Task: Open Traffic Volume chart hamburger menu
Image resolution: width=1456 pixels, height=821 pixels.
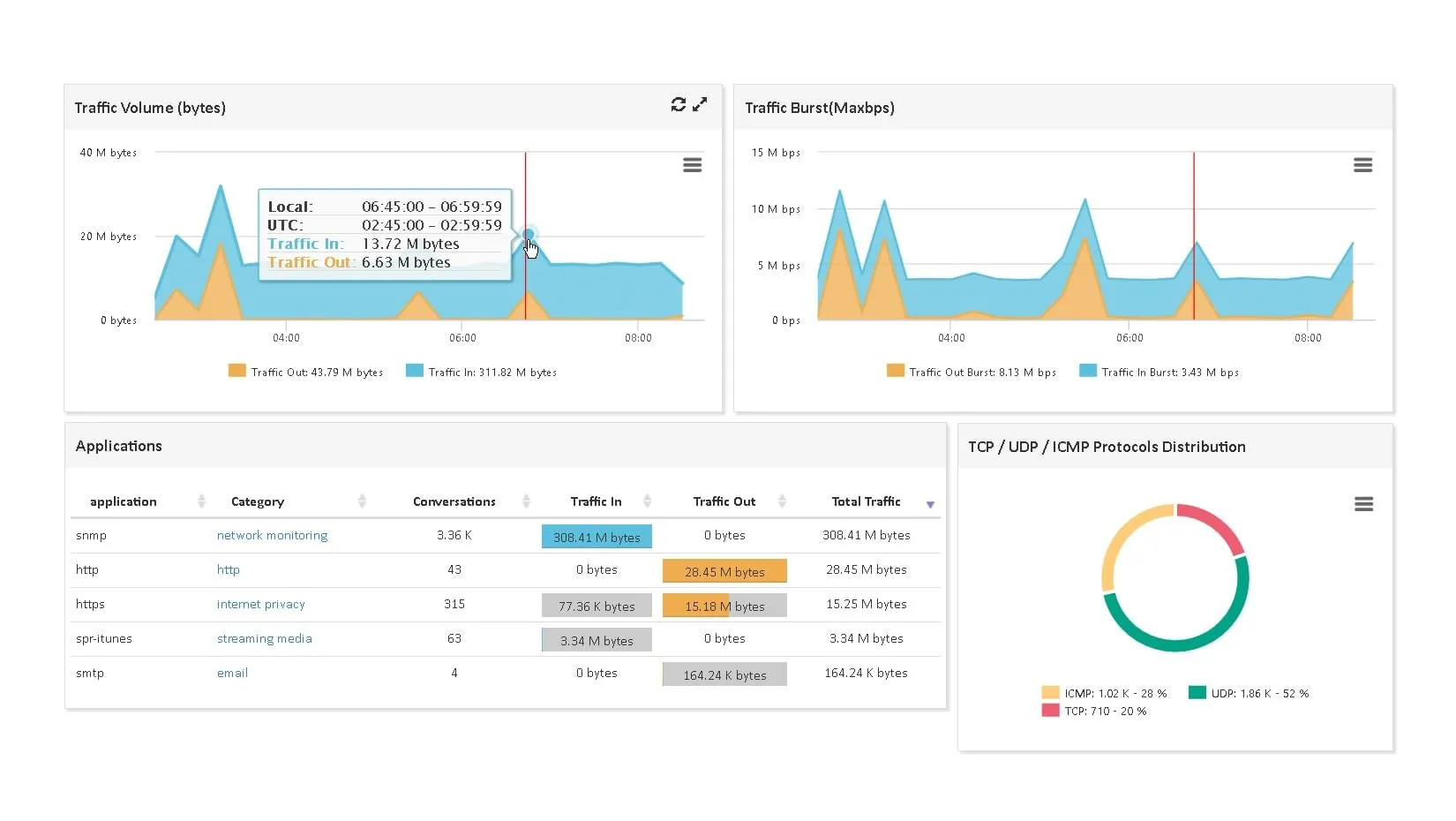Action: (693, 165)
